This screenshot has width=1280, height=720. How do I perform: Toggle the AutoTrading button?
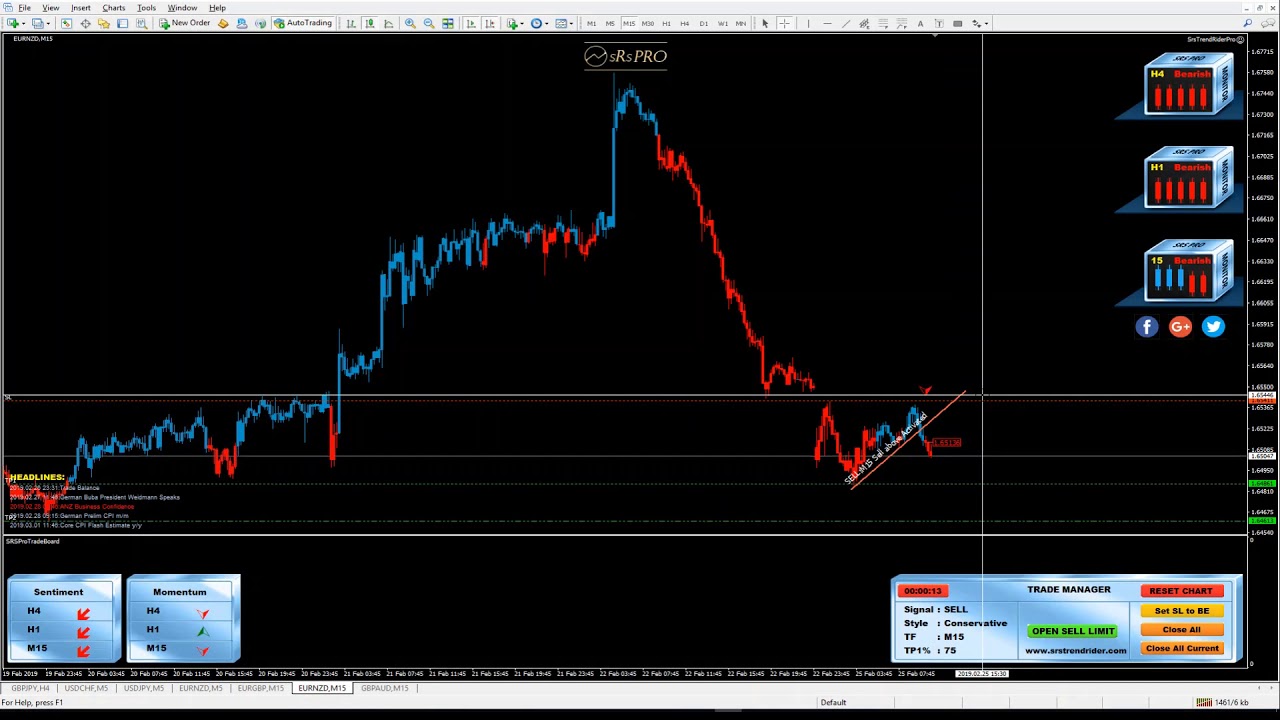pos(303,23)
